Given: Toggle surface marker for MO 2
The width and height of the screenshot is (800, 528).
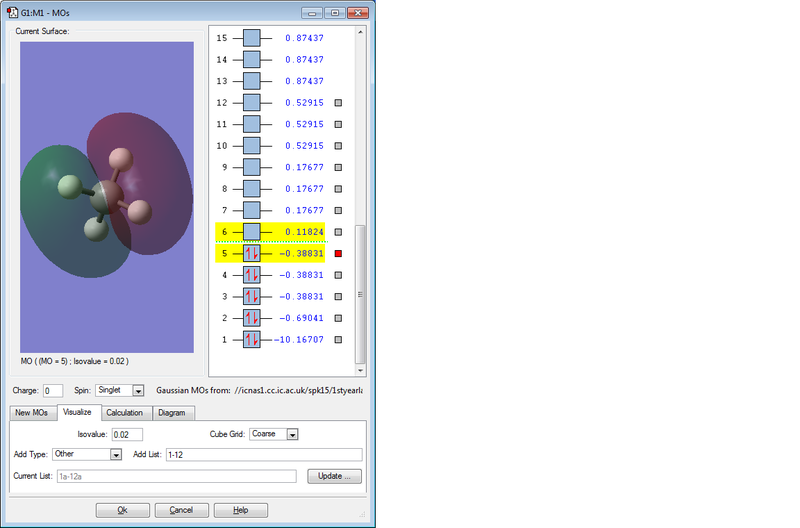Looking at the screenshot, I should tap(338, 318).
